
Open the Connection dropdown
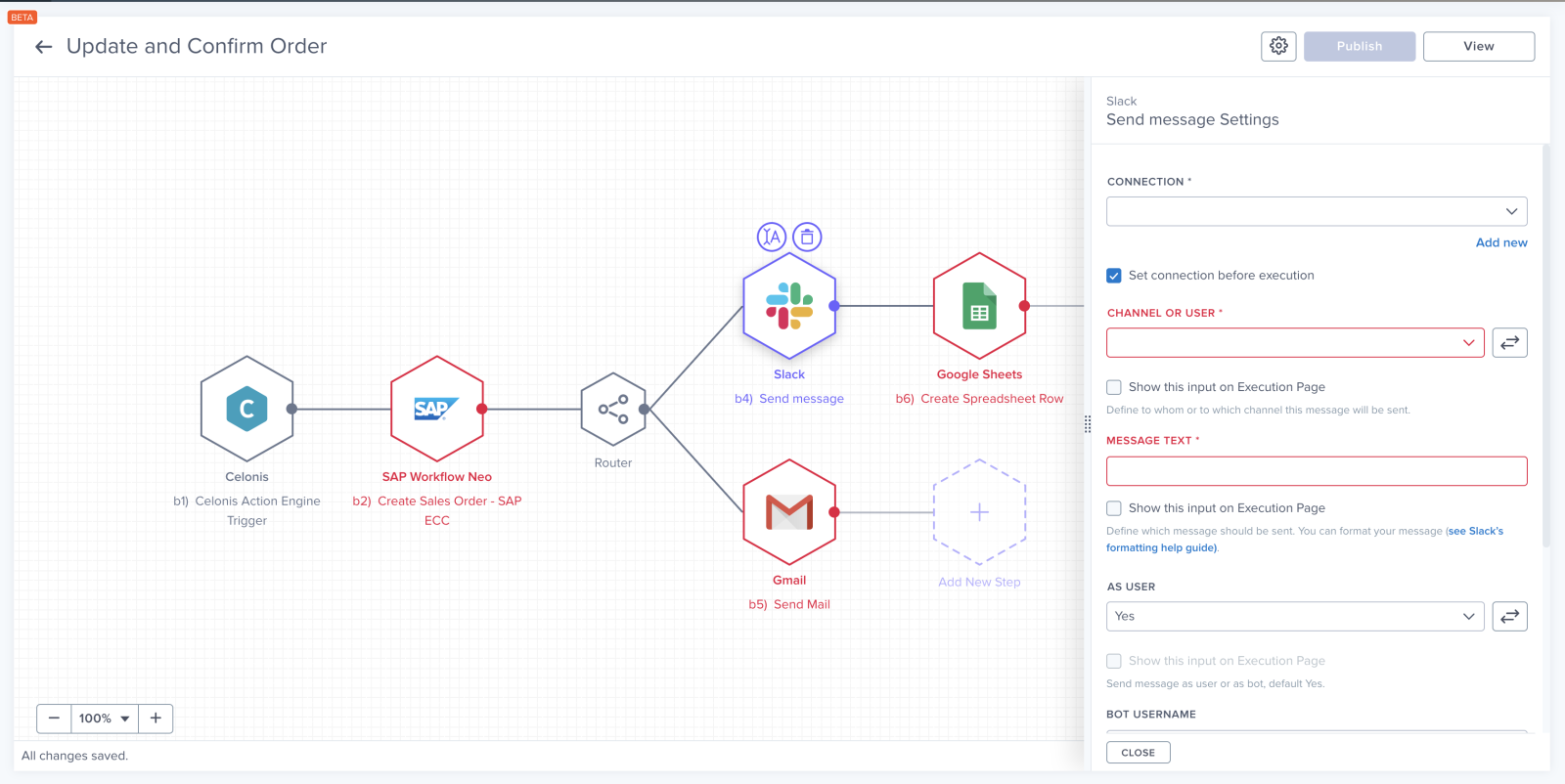(1317, 211)
